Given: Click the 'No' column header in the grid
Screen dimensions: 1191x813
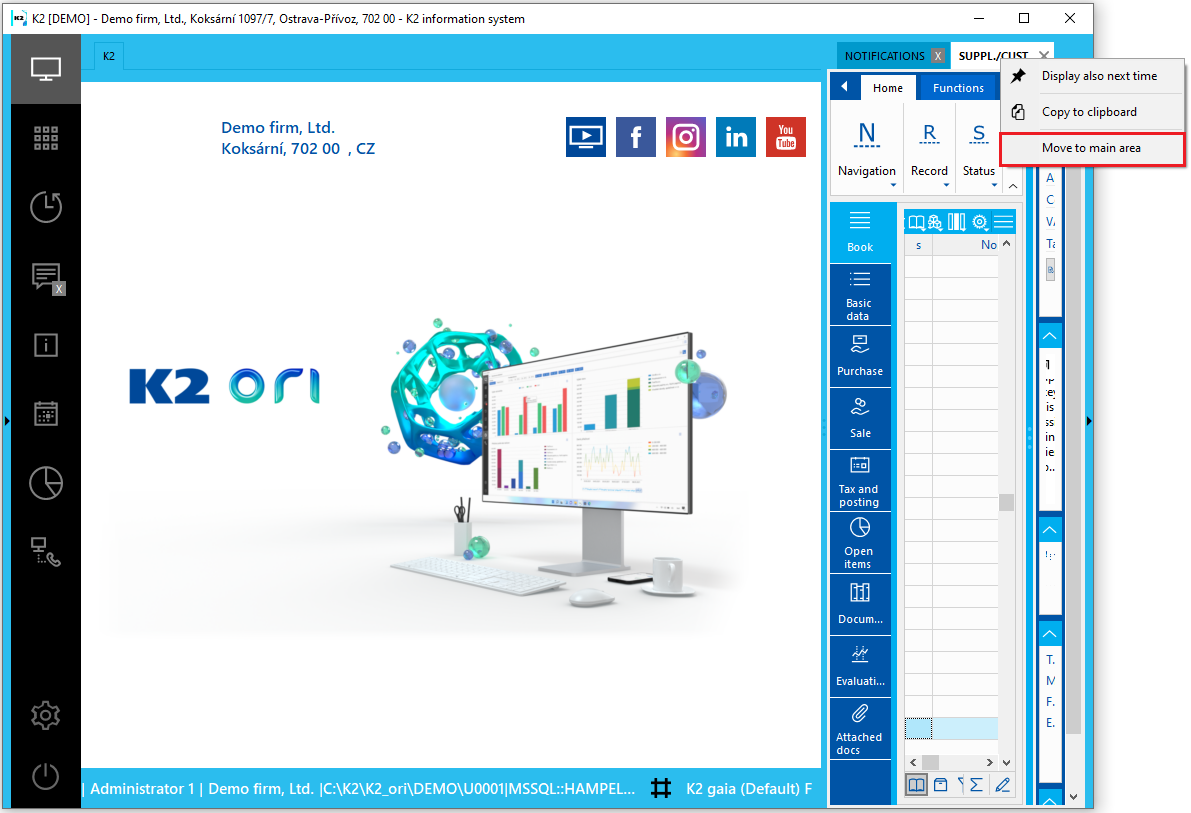Looking at the screenshot, I should coord(965,245).
